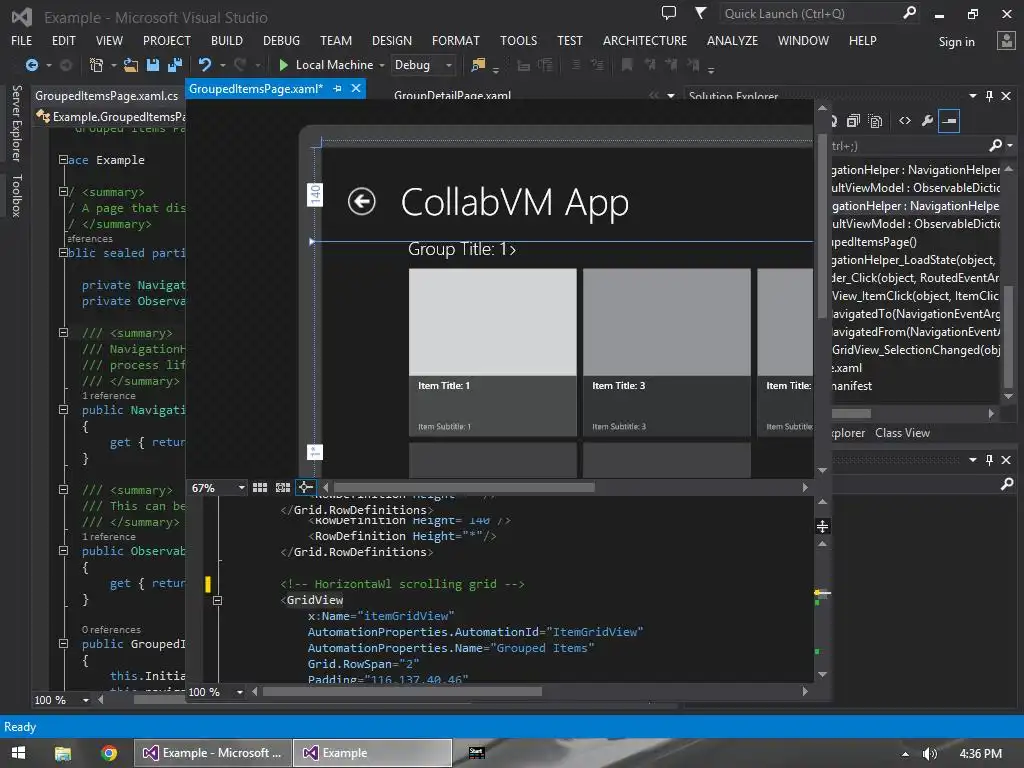Click the split pane swap icon in the XAML editor
The image size is (1024, 768).
coord(823,526)
